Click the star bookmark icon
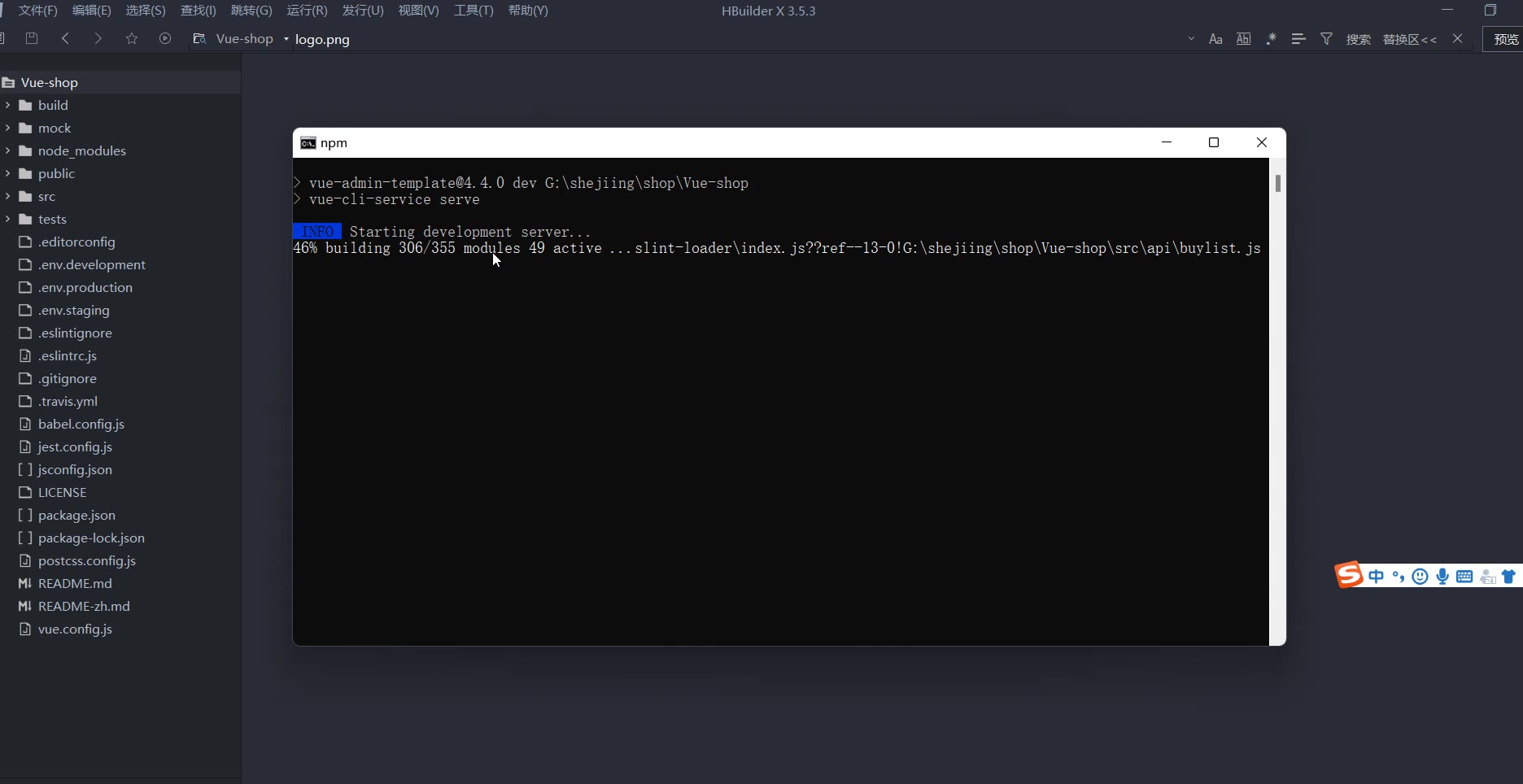1523x784 pixels. tap(132, 38)
